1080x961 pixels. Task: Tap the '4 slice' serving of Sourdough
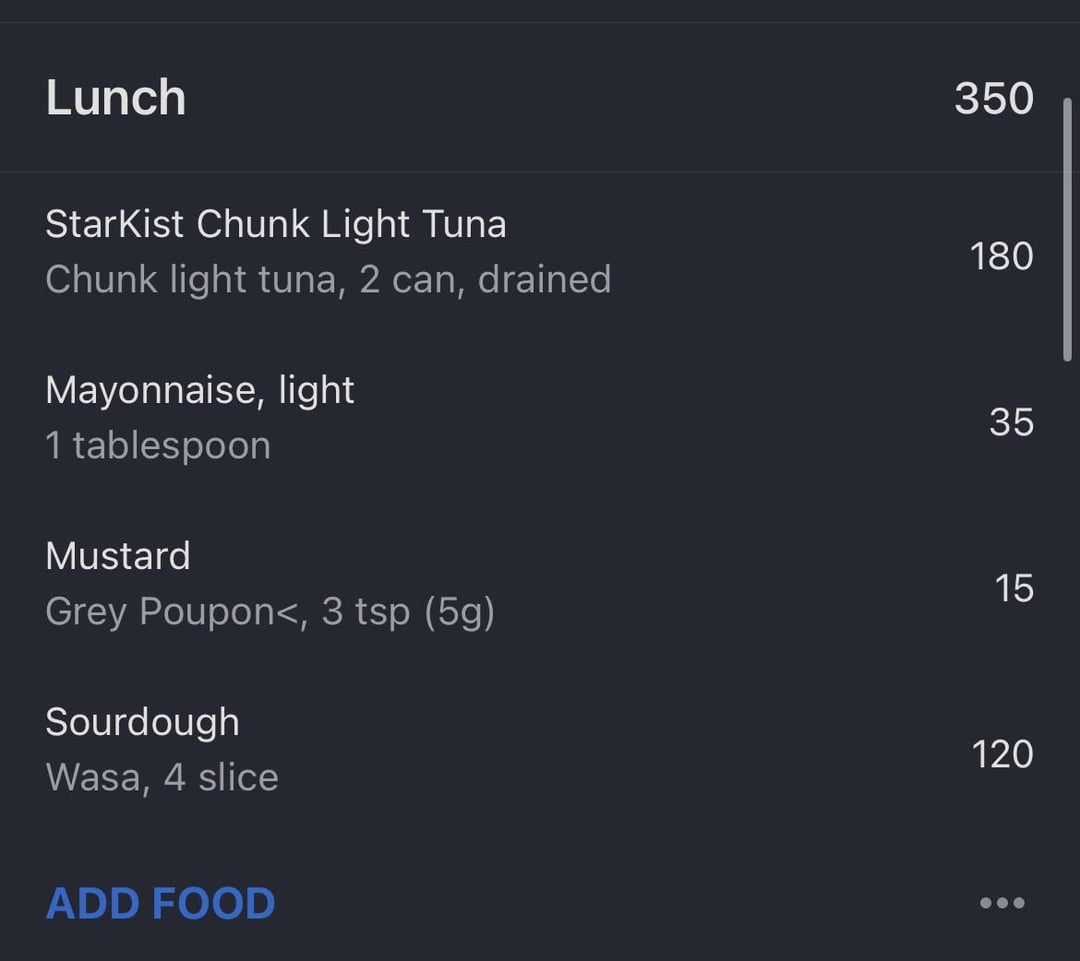(x=221, y=778)
